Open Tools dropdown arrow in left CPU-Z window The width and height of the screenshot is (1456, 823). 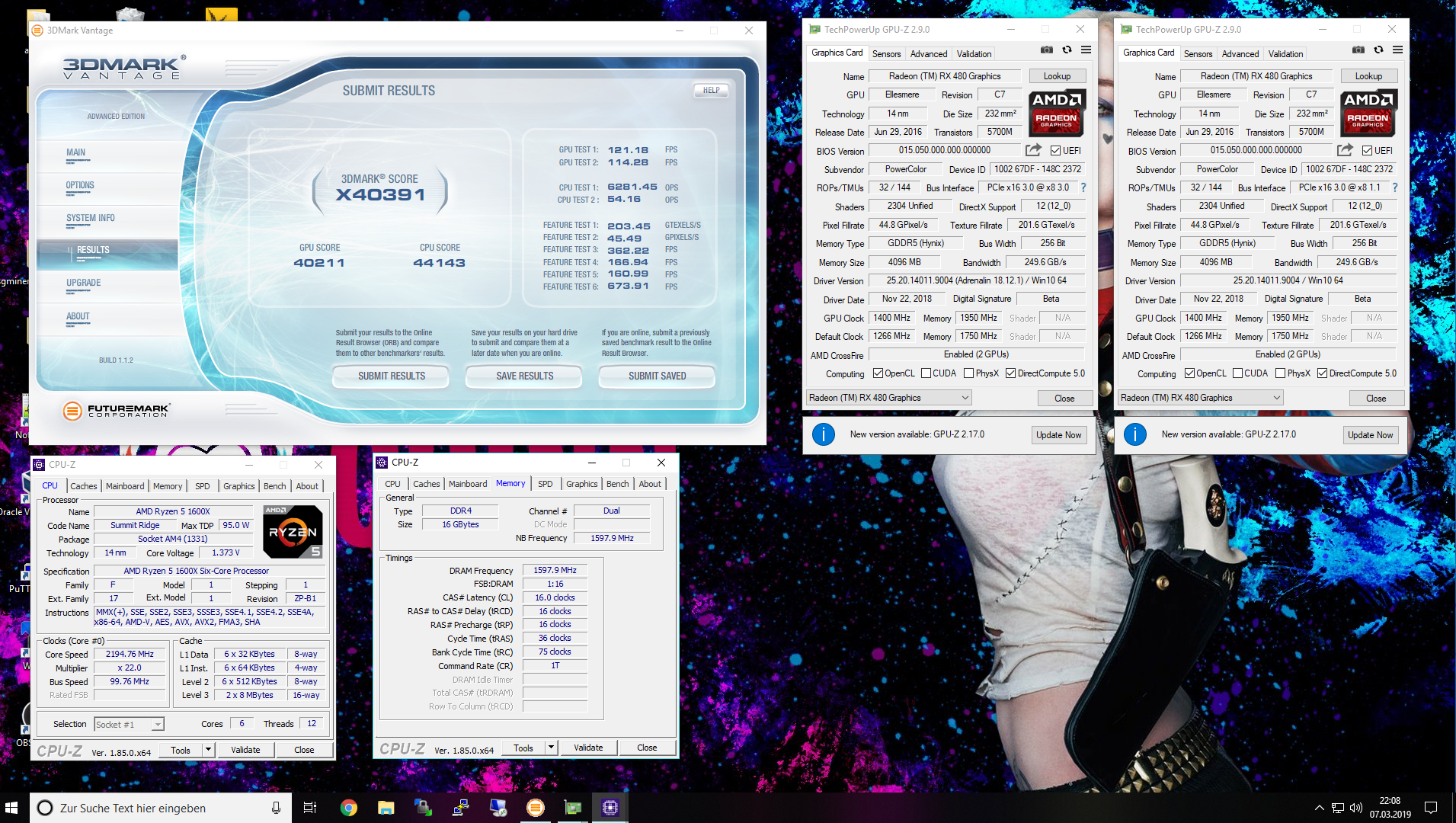point(207,750)
